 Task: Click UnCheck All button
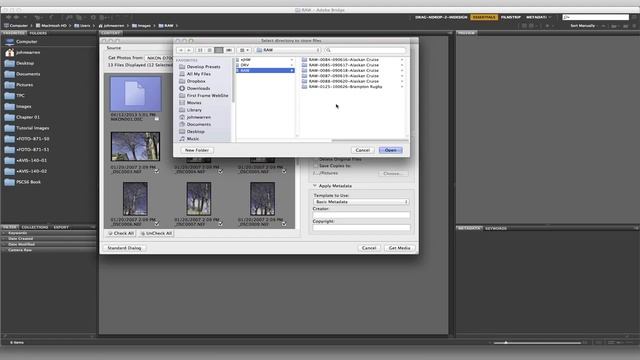pos(156,233)
